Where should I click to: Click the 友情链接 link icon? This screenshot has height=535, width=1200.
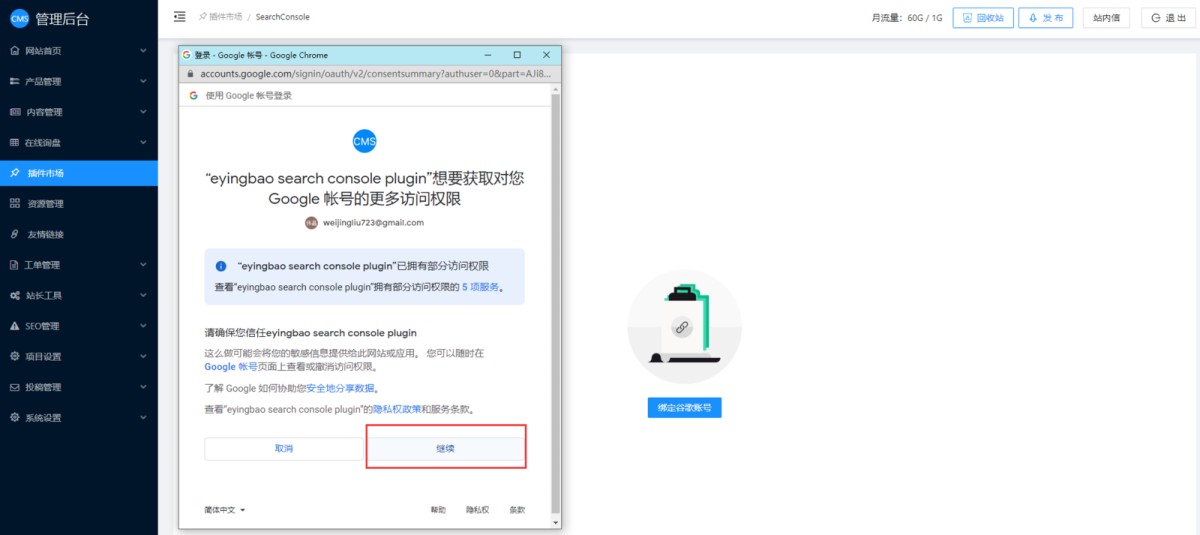tap(14, 234)
